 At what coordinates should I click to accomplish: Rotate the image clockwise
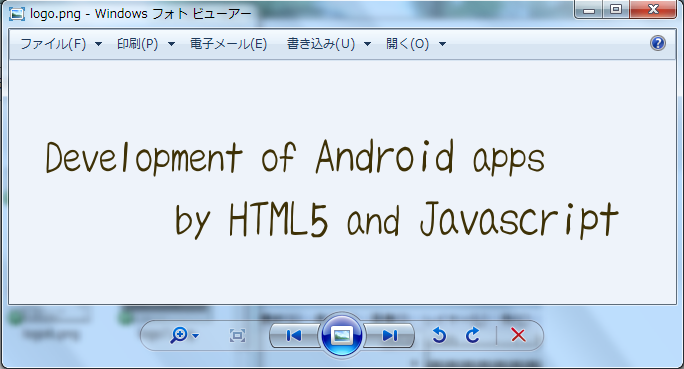click(x=472, y=335)
